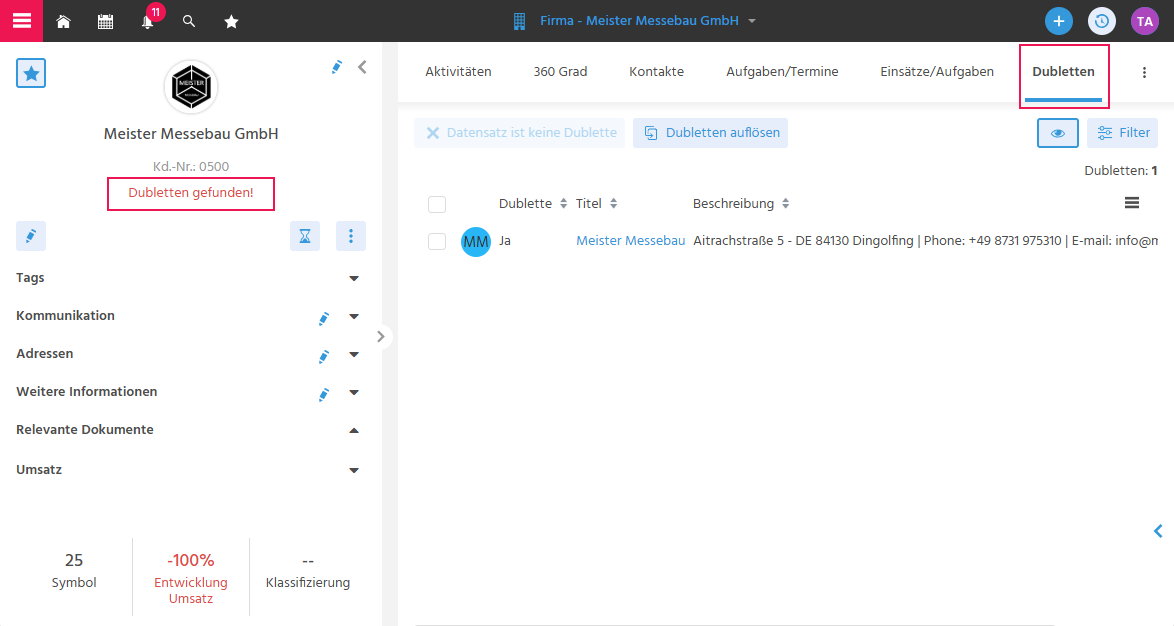
Task: Expand the Tags section
Action: (x=354, y=279)
